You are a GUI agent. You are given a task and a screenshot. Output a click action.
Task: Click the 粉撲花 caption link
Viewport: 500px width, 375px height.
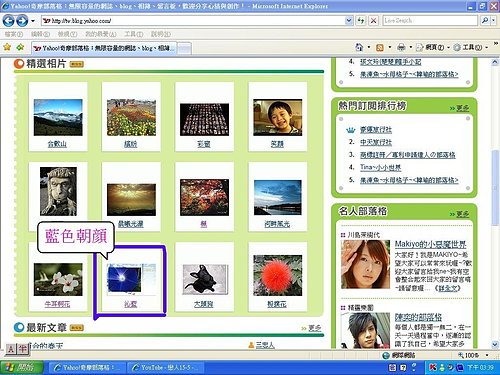(x=277, y=304)
